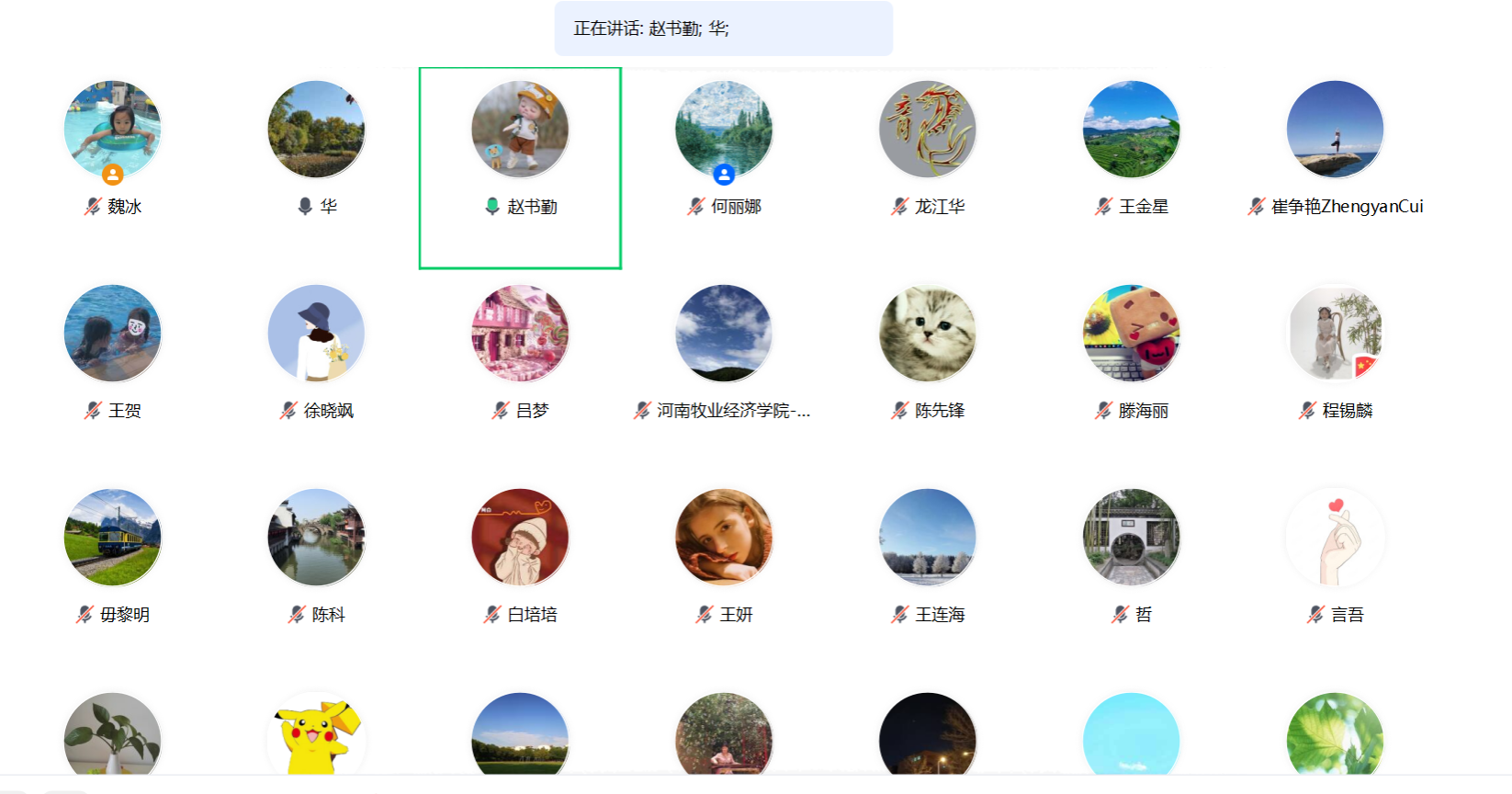Click the muted mic icon beside 崔争艳ZhengyanCui

pyautogui.click(x=1257, y=207)
